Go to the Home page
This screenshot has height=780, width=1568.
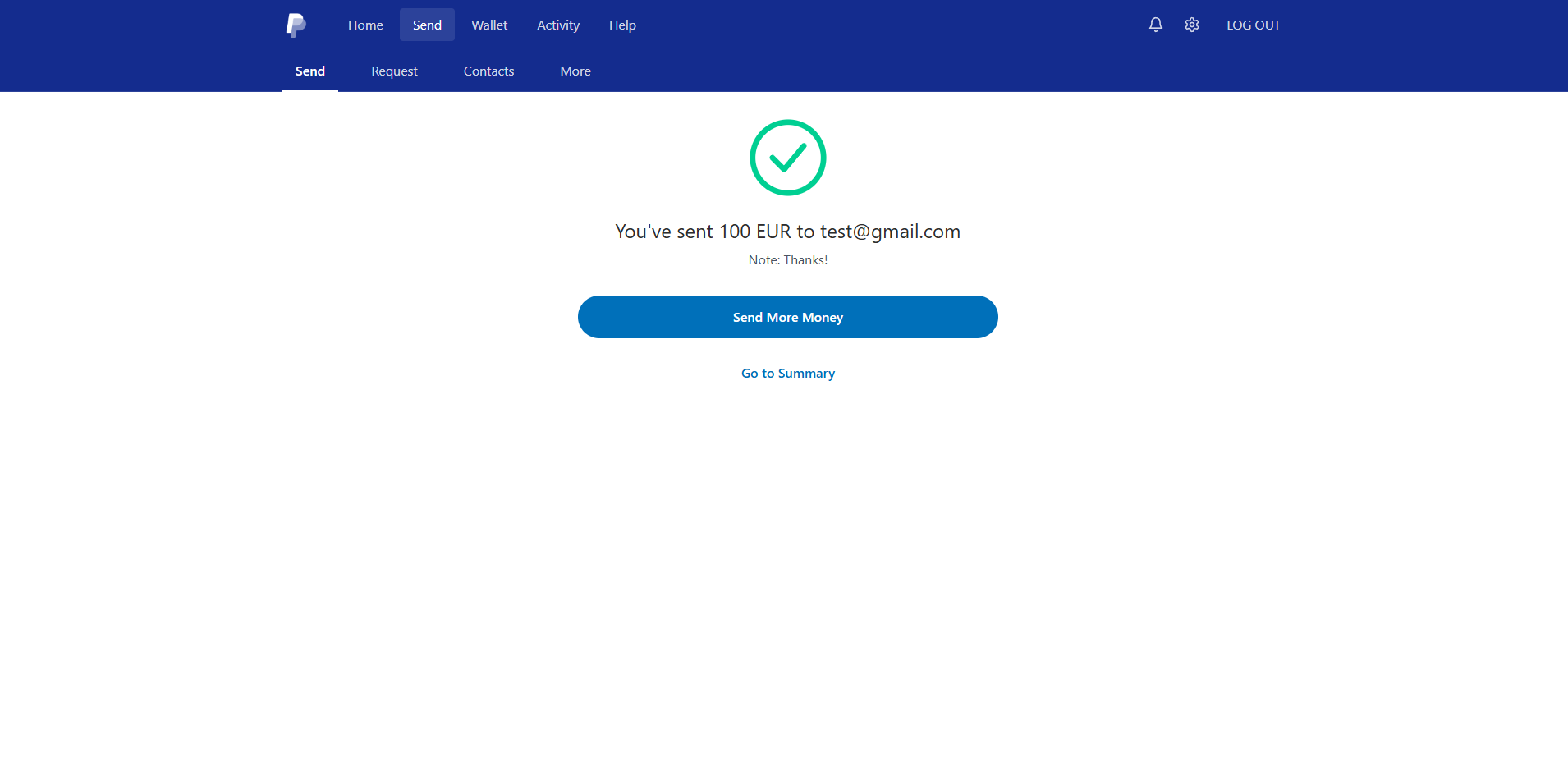[x=365, y=25]
